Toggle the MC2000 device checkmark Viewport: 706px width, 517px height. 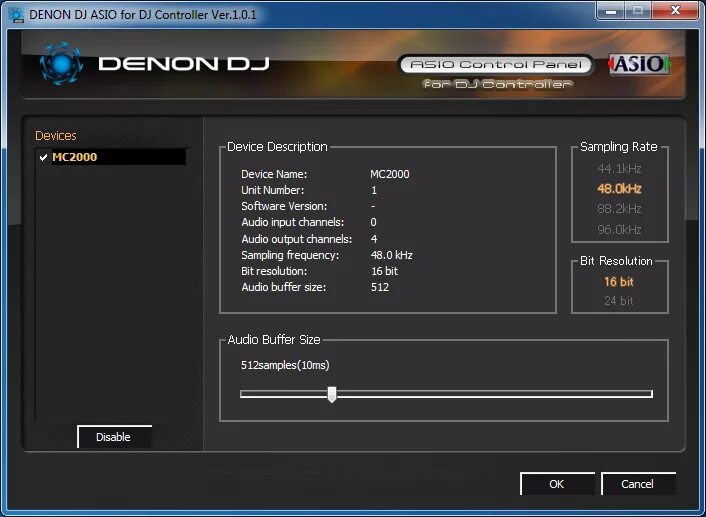[x=44, y=157]
